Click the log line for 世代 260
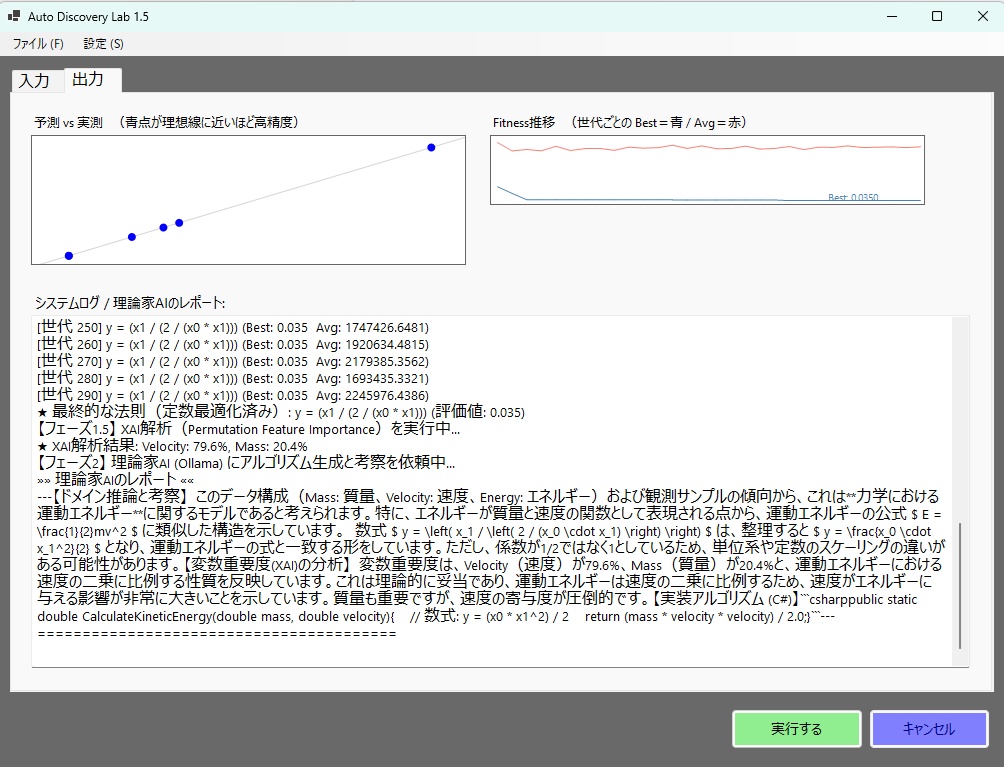 click(232, 344)
